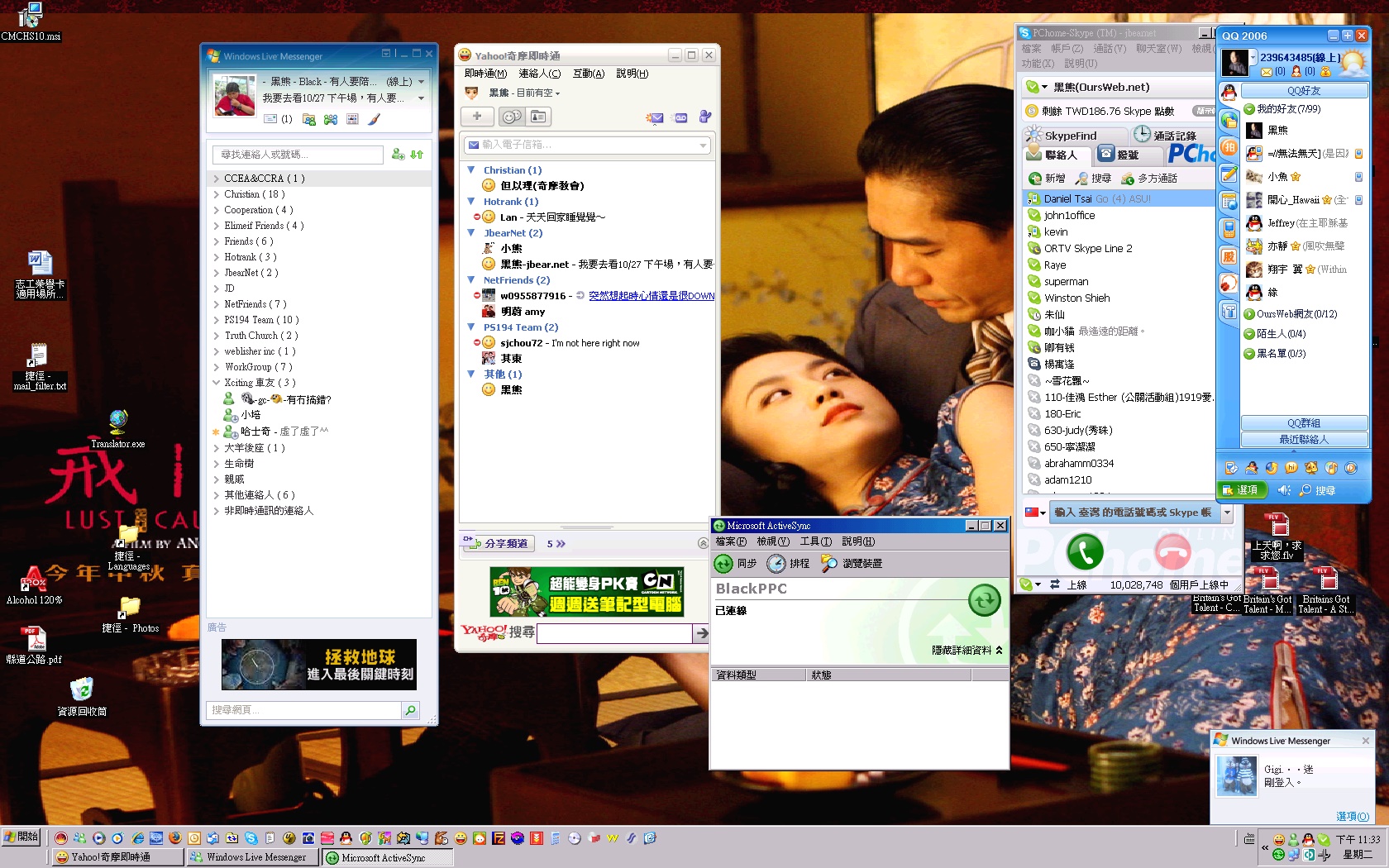Screen dimensions: 1389x868
Task: Click the globe icon in QQ sidebar
Action: coord(1229,121)
